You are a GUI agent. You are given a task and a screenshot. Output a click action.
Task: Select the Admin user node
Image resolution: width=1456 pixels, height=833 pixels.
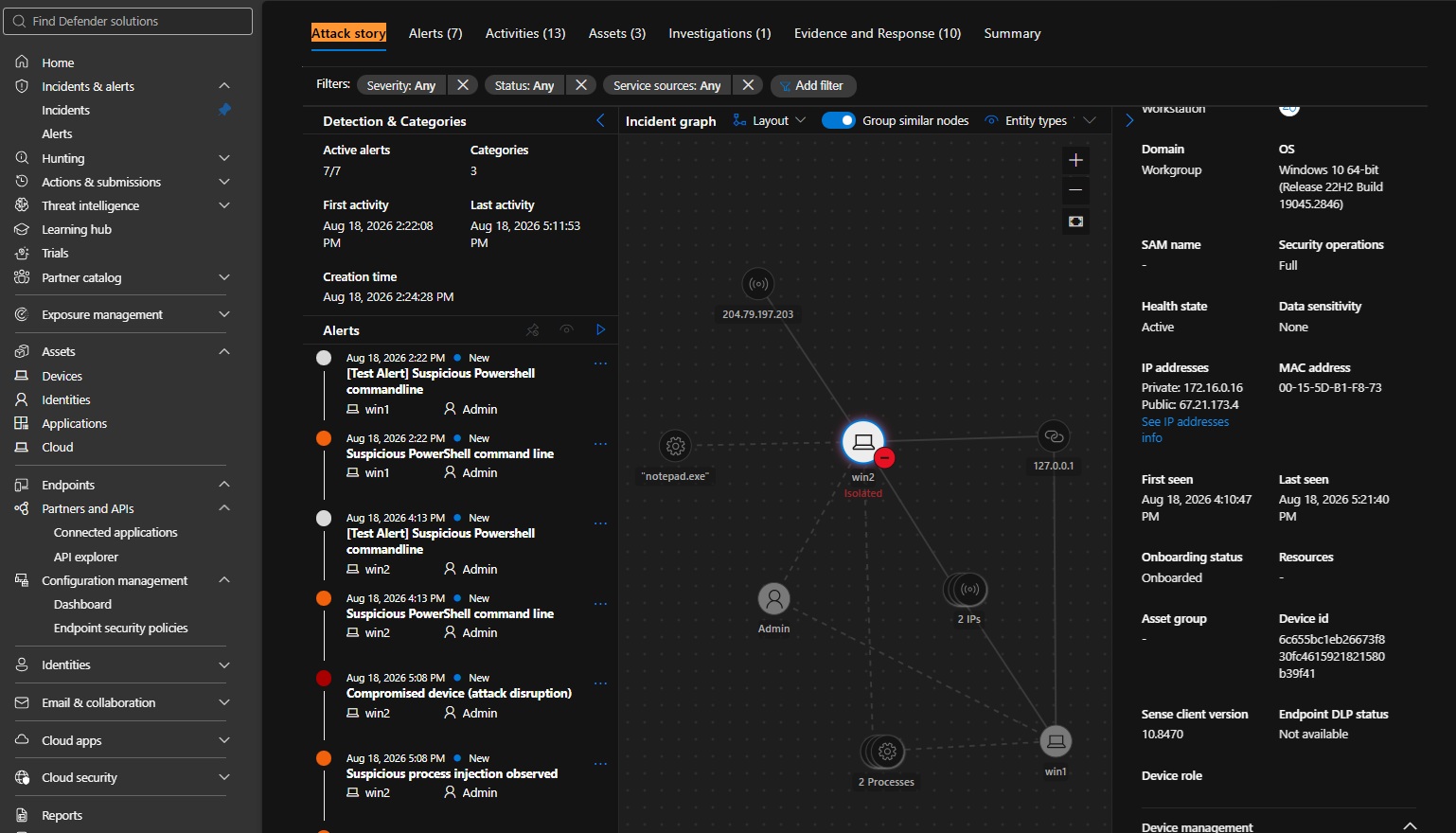(773, 598)
